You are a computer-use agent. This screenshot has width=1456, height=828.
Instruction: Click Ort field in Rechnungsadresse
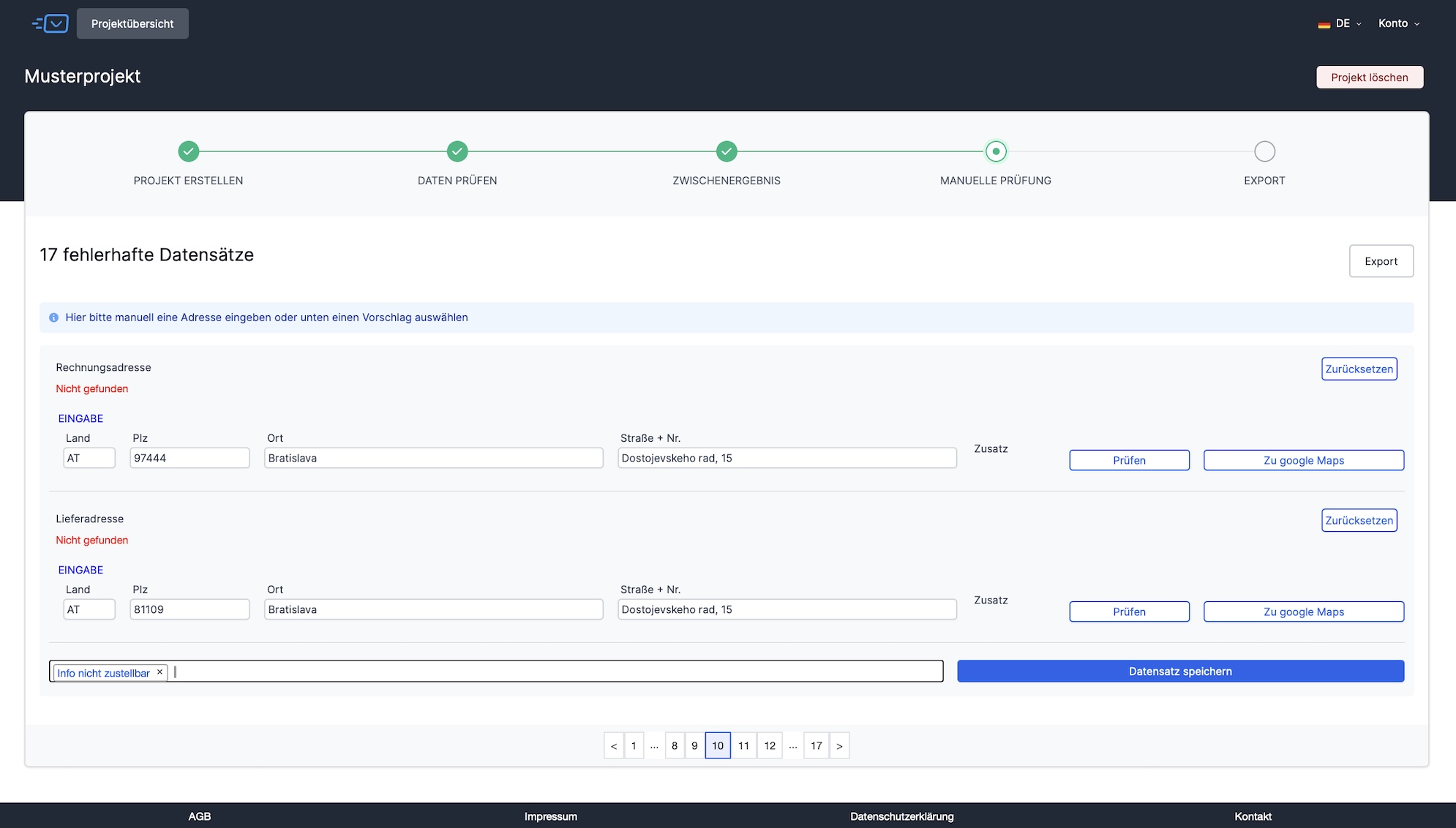pyautogui.click(x=434, y=458)
